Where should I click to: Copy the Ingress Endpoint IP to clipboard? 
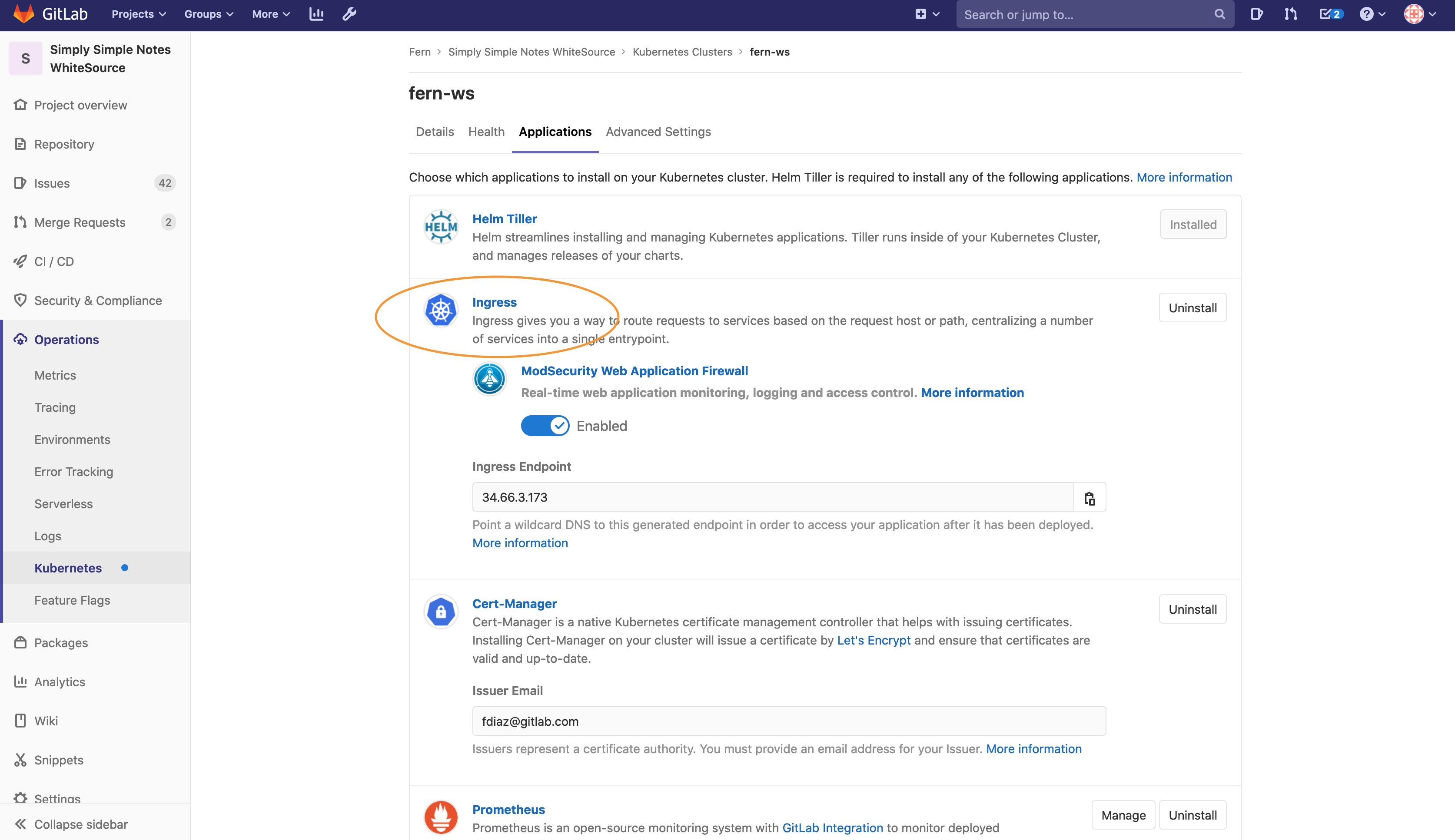(x=1089, y=497)
